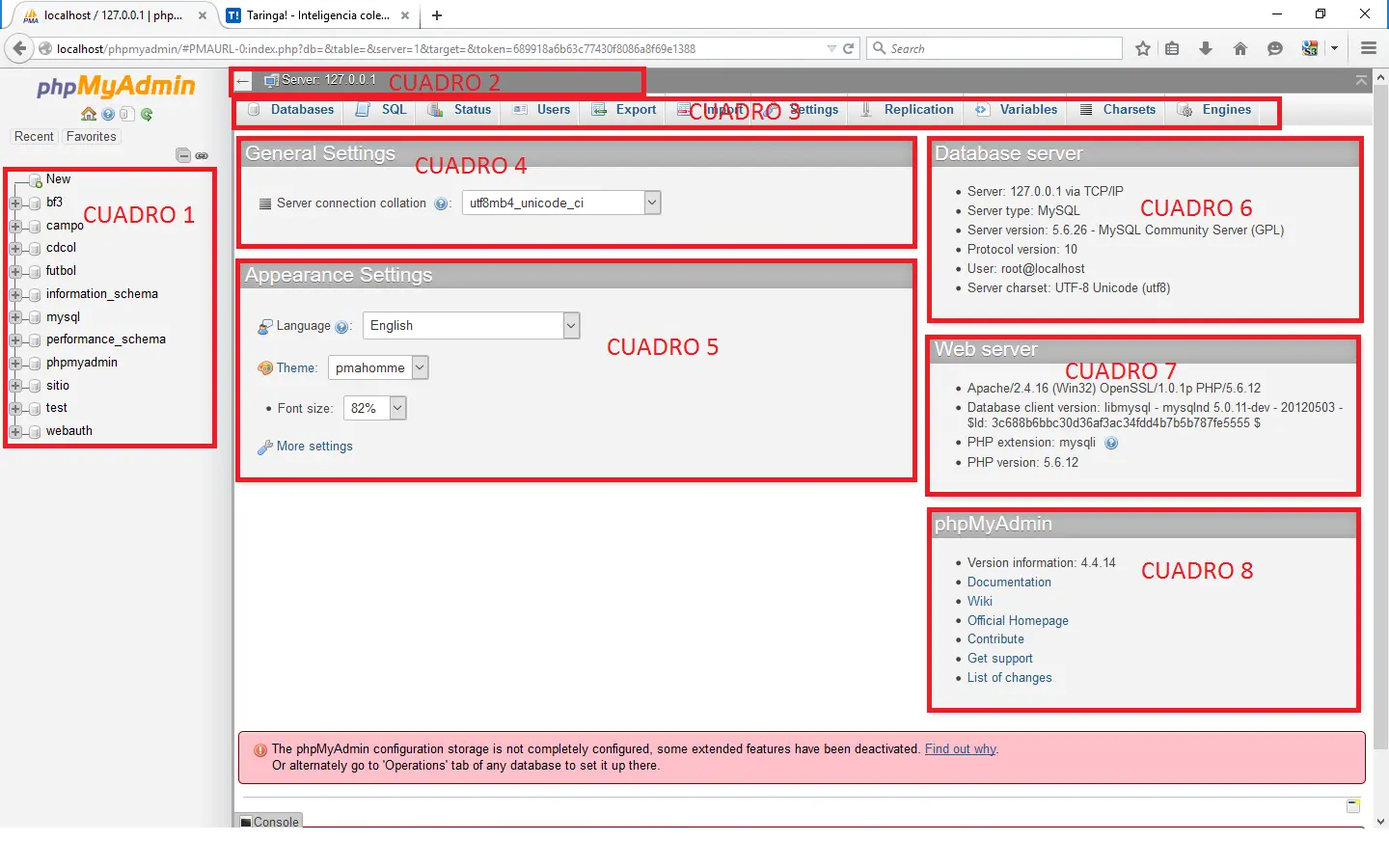Open the List of changes link
The image size is (1389, 868).
click(x=1009, y=678)
